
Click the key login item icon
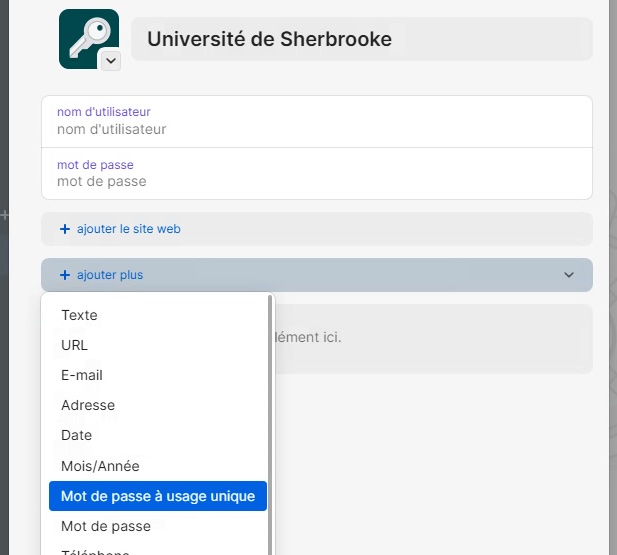coord(86,36)
